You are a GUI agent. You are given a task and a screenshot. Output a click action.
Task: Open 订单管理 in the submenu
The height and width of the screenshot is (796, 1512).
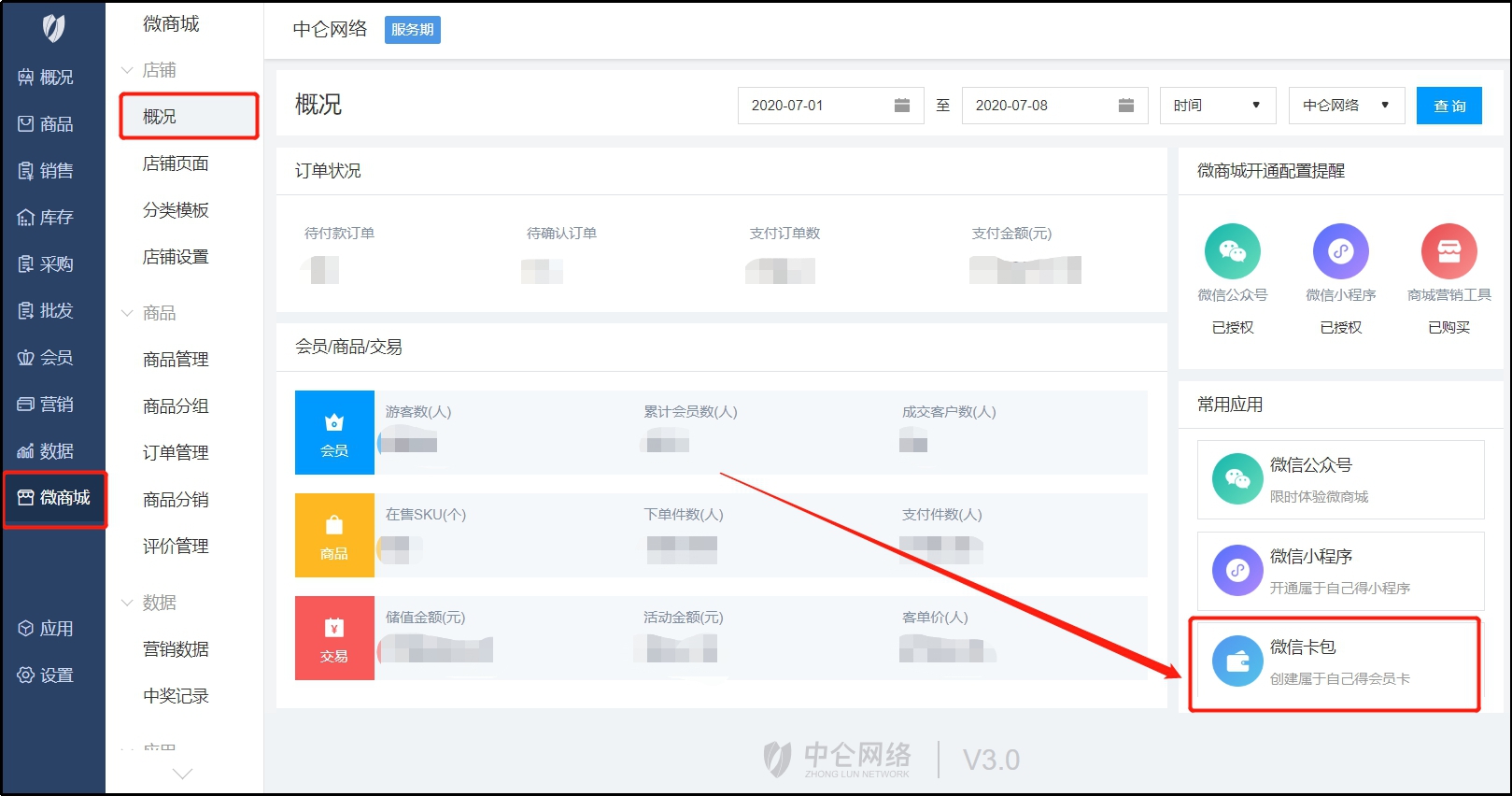[176, 453]
